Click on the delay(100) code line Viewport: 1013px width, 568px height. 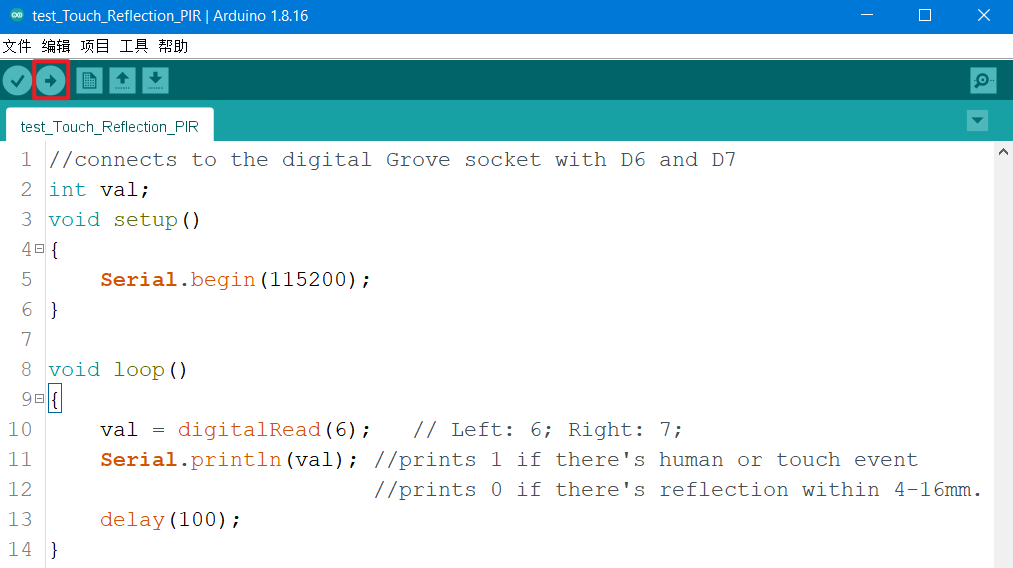click(x=170, y=520)
